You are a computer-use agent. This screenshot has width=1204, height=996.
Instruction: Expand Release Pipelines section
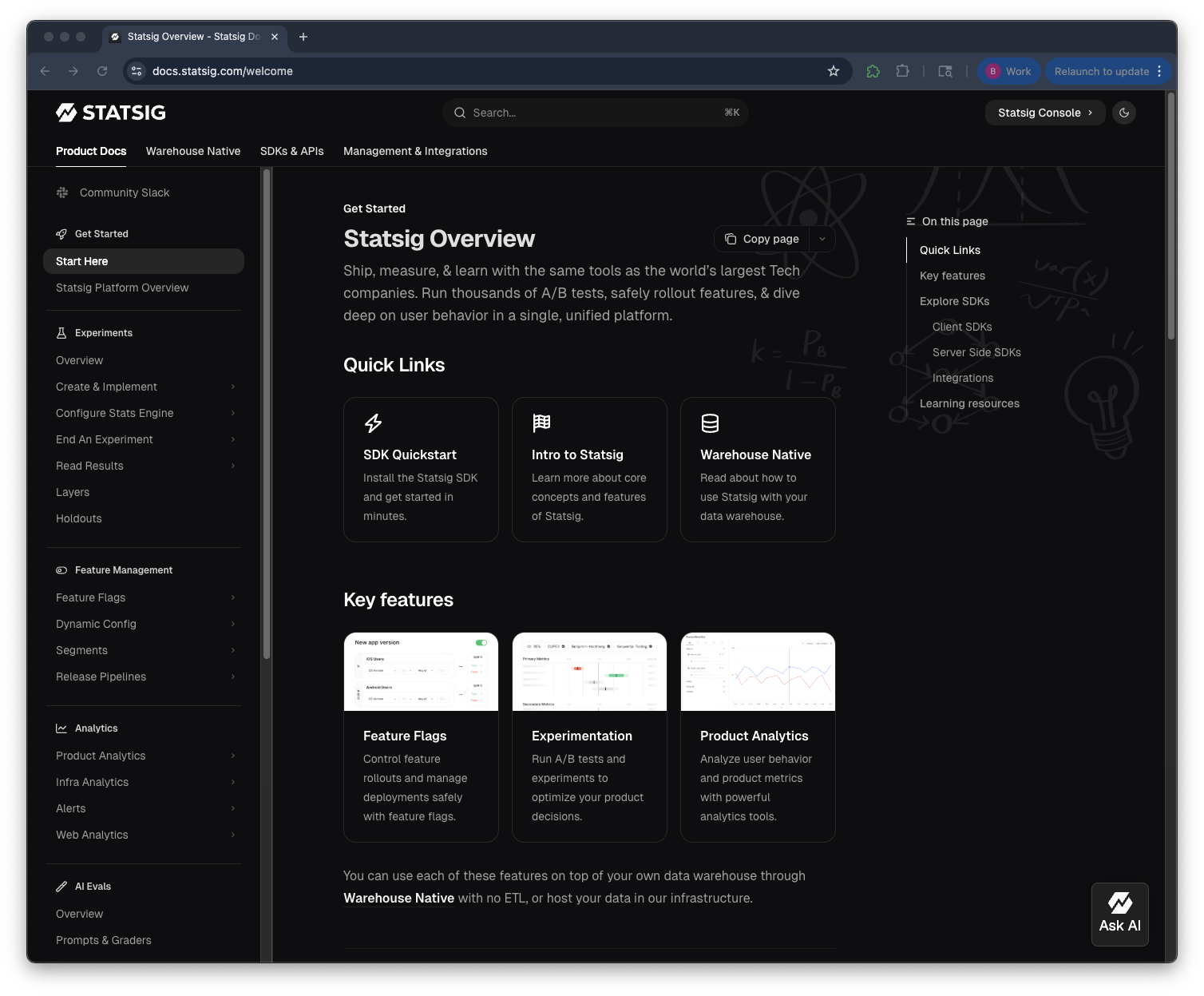[233, 677]
